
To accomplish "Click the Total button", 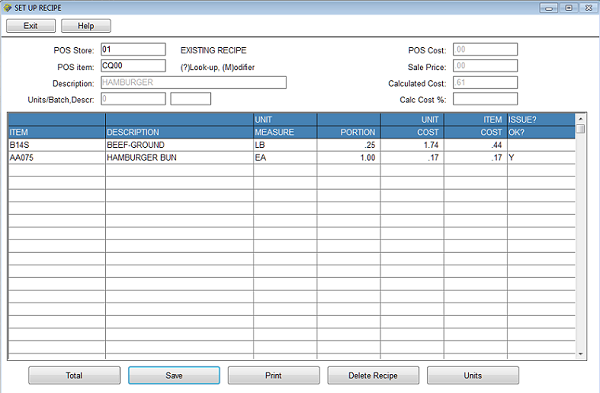I will point(74,375).
